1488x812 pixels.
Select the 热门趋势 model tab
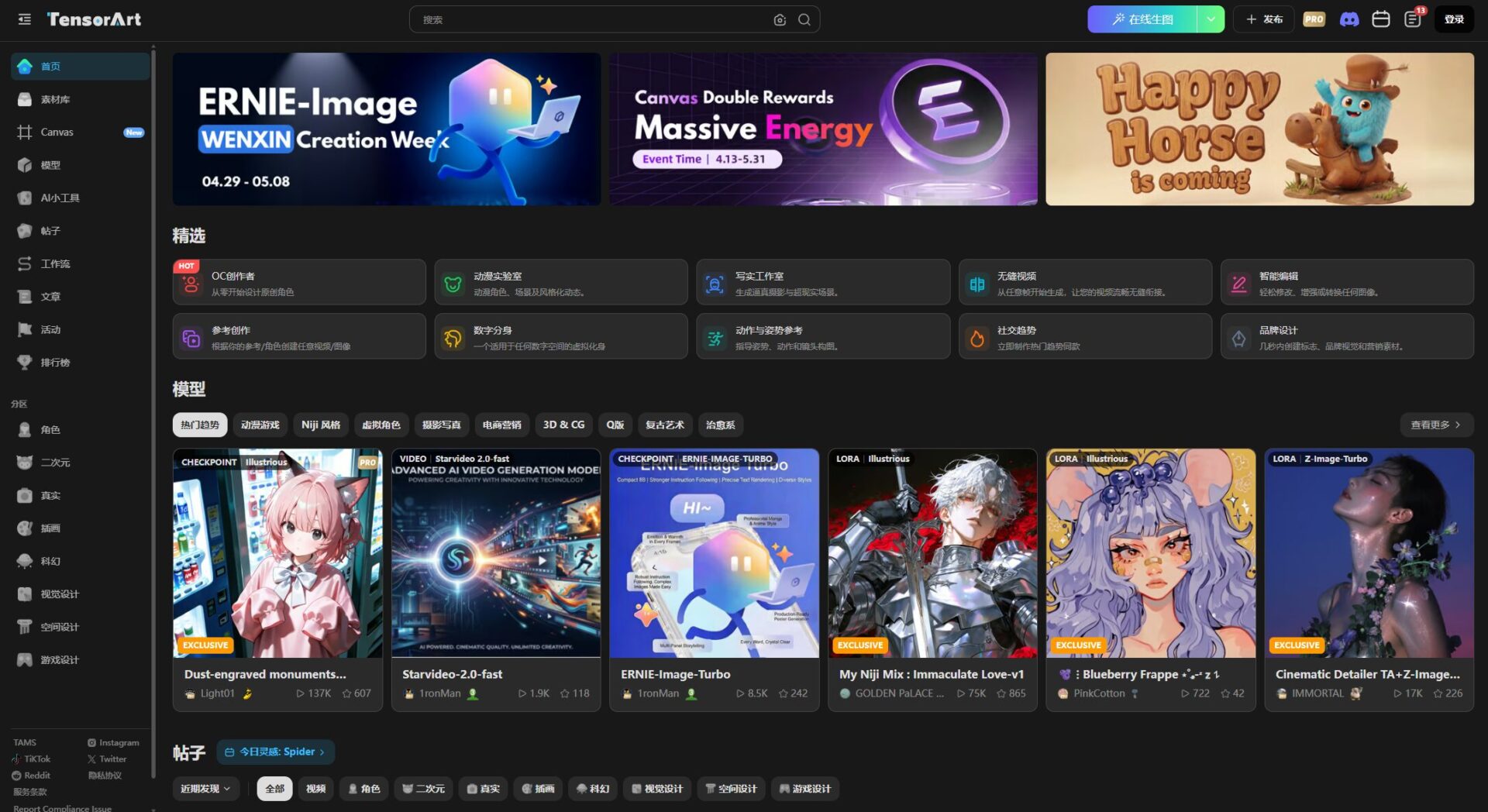[200, 425]
